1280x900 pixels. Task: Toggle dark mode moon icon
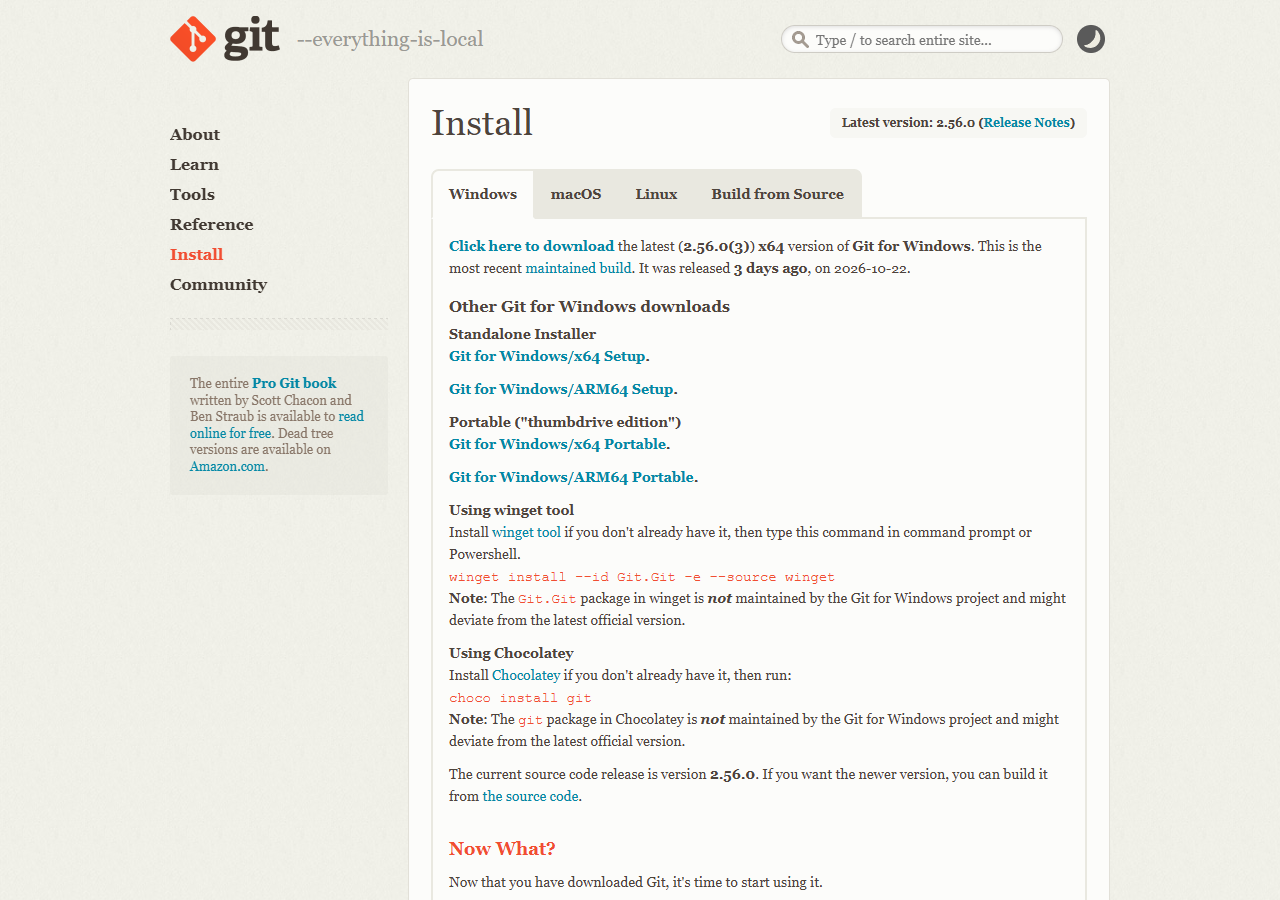(x=1091, y=39)
